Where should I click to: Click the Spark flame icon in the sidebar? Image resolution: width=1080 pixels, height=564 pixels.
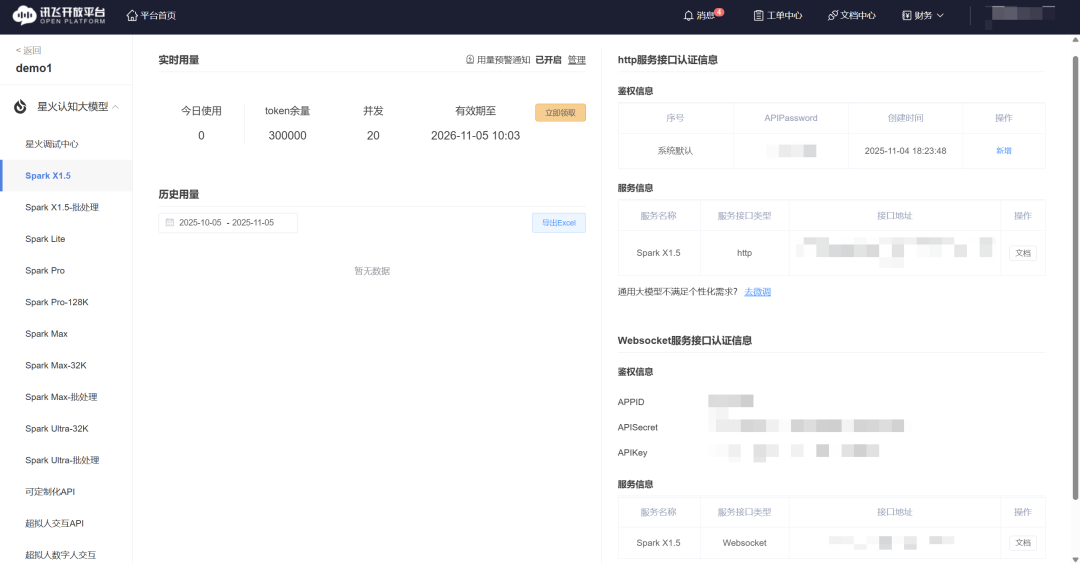21,107
